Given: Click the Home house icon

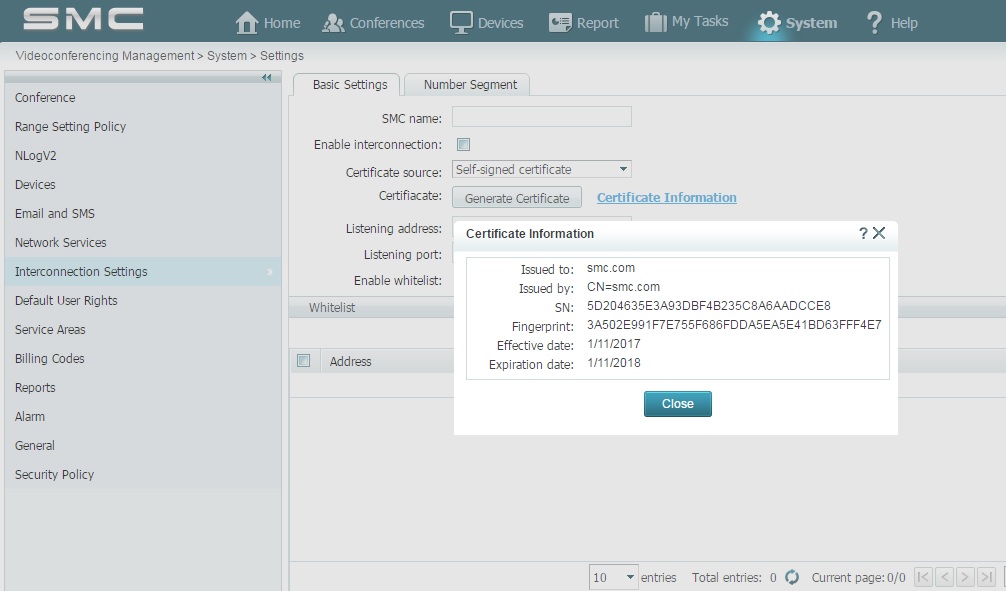Looking at the screenshot, I should [247, 22].
